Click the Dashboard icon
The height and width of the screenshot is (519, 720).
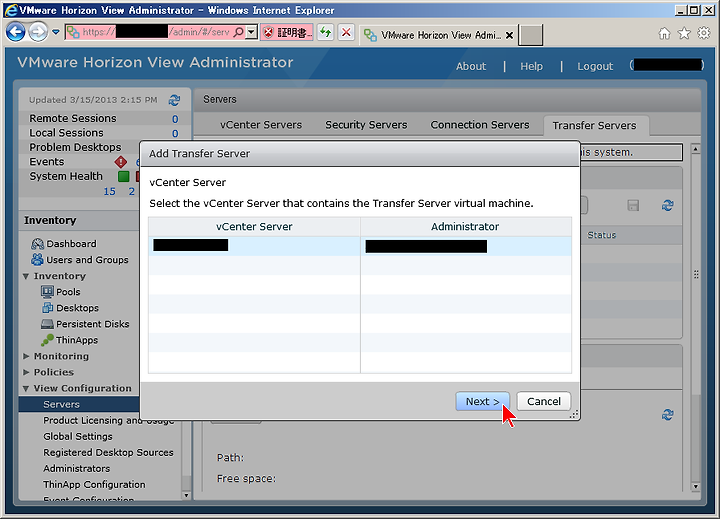click(37, 244)
